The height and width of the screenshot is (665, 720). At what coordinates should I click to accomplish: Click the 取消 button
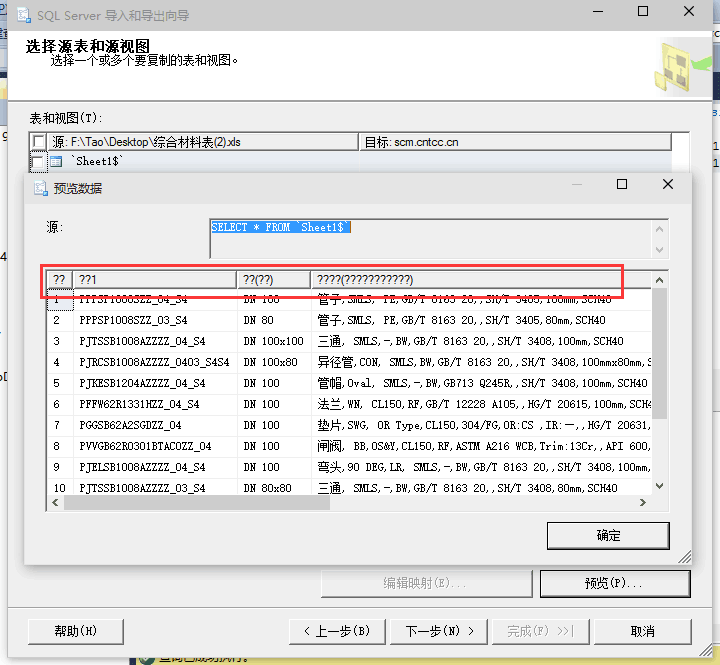(643, 631)
